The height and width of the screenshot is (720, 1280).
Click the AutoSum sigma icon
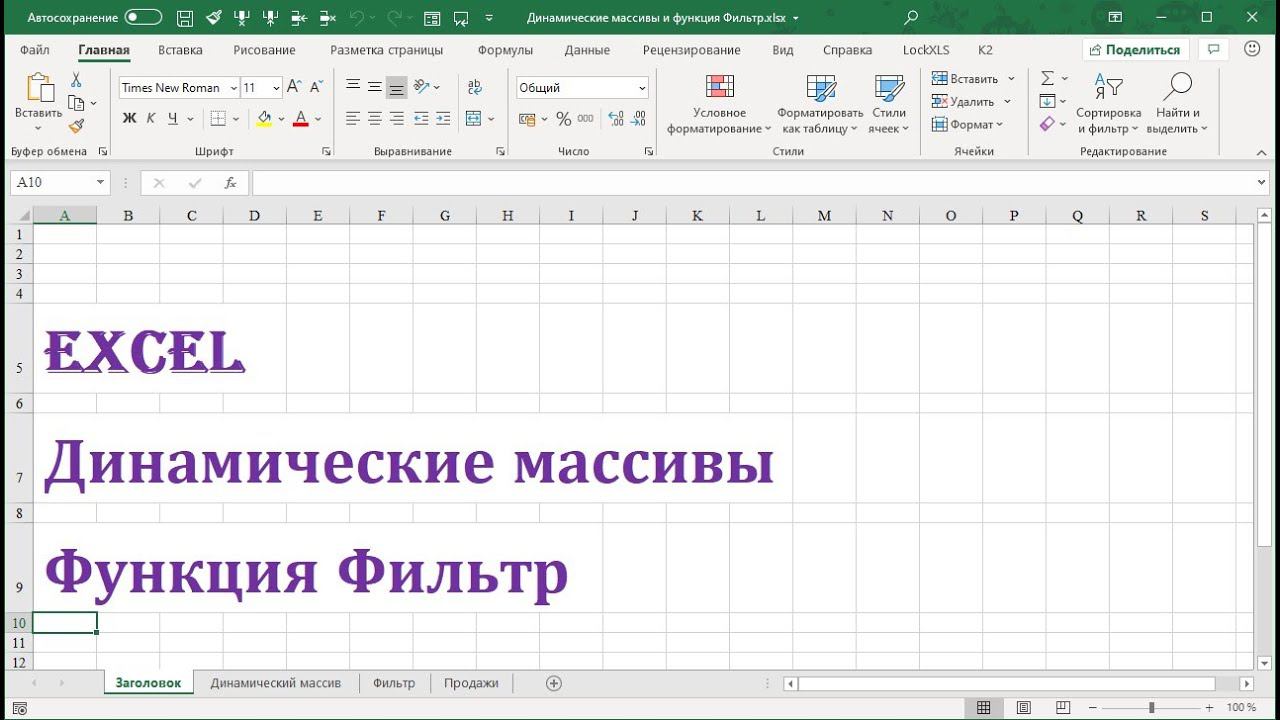coord(1047,78)
